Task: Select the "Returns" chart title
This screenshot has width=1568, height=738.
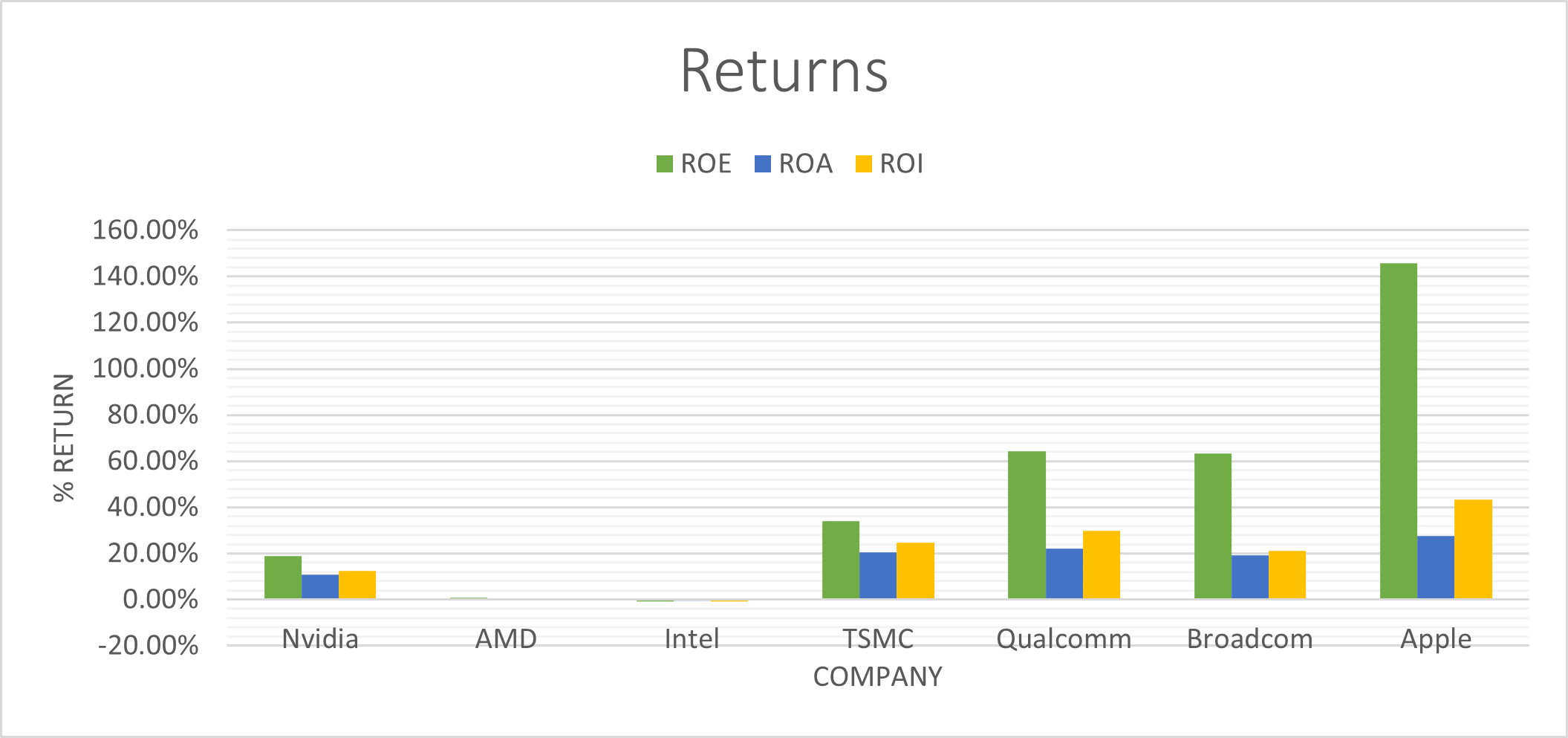Action: click(x=784, y=71)
